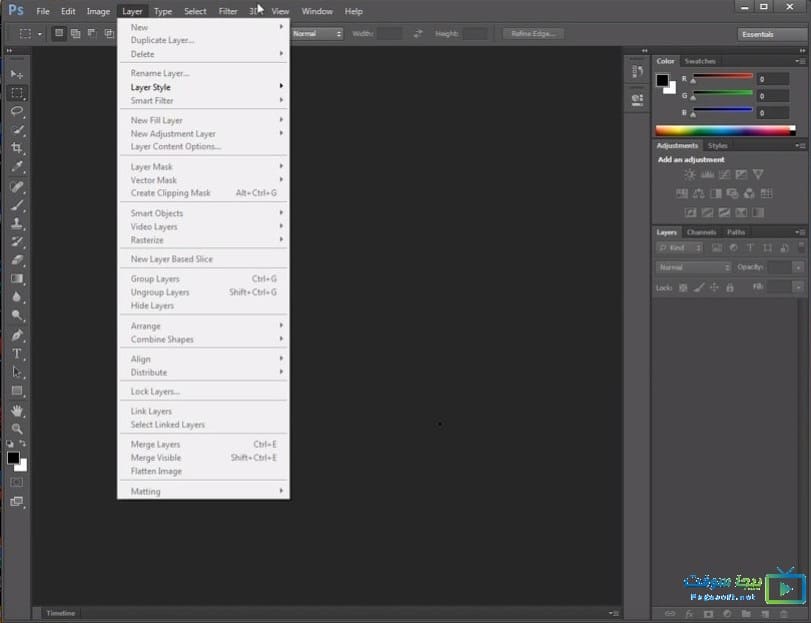This screenshot has height=623, width=811.
Task: Open the Image menu
Action: point(98,11)
